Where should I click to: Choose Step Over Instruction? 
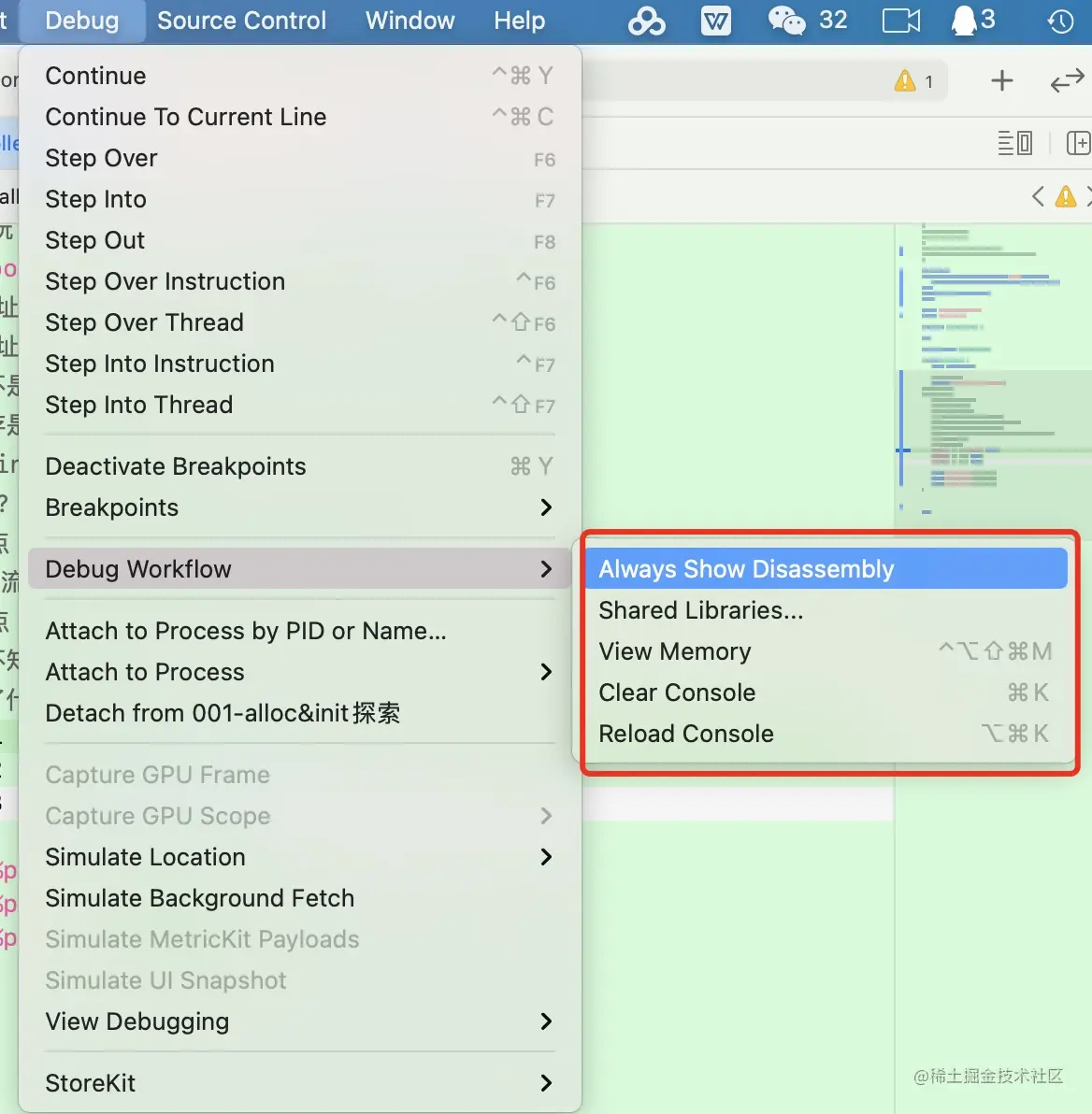click(299, 281)
